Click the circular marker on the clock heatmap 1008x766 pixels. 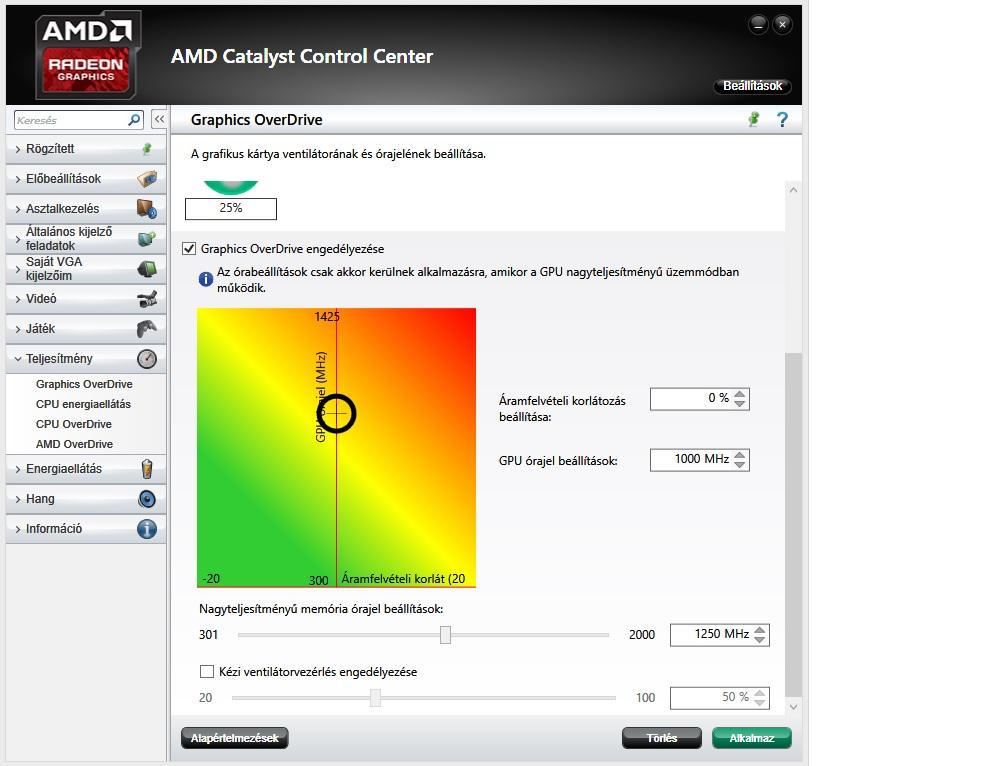click(x=336, y=413)
